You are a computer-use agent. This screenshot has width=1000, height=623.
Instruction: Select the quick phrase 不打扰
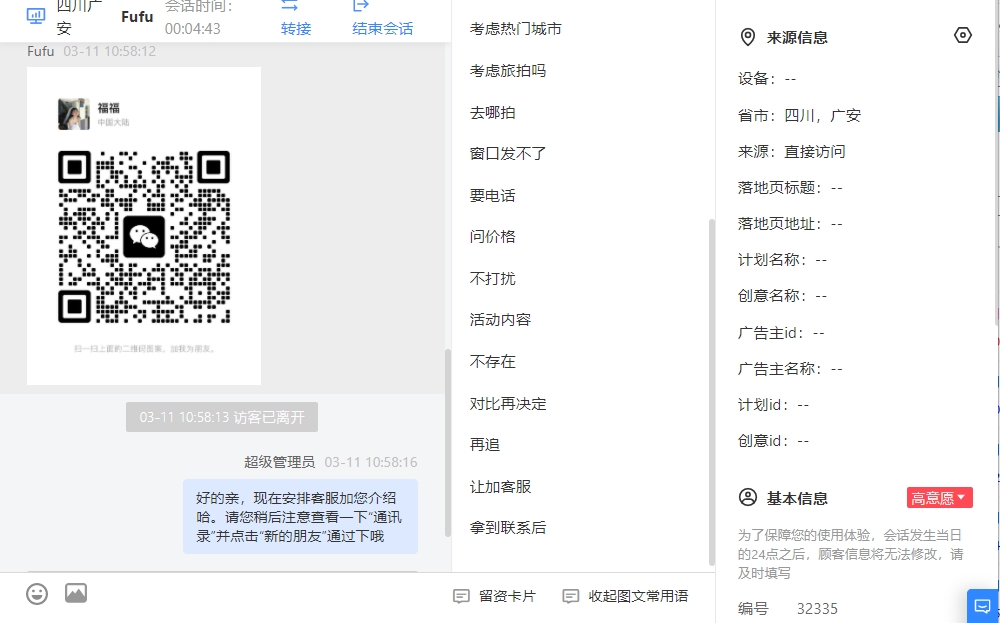pyautogui.click(x=492, y=279)
